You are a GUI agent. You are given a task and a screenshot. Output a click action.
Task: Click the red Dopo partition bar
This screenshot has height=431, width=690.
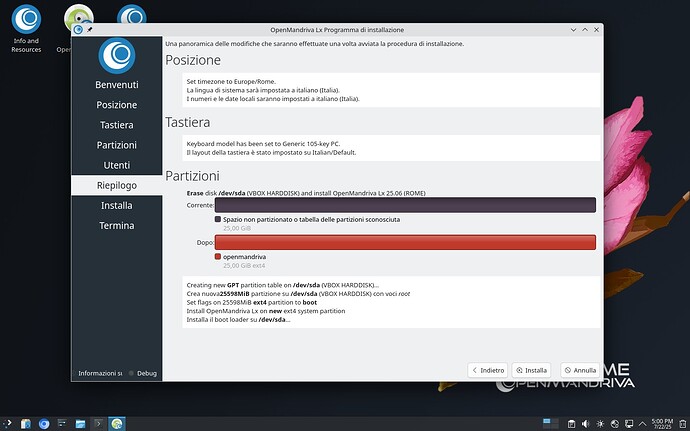click(405, 243)
